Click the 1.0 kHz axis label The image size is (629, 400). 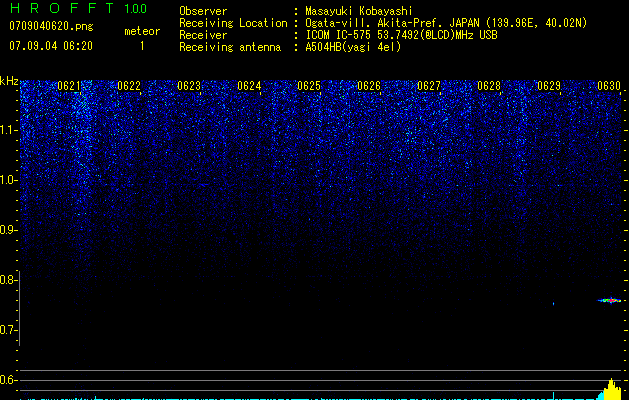coord(8,180)
